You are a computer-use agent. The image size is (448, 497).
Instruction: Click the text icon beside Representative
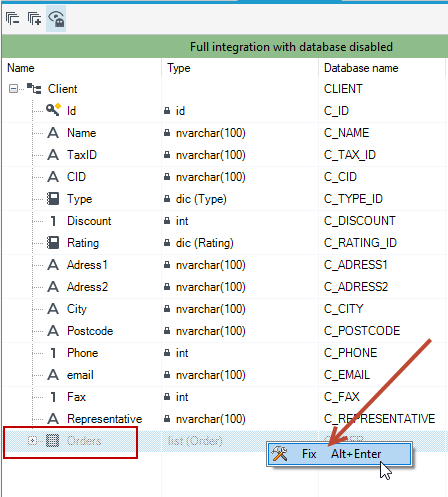pos(53,419)
